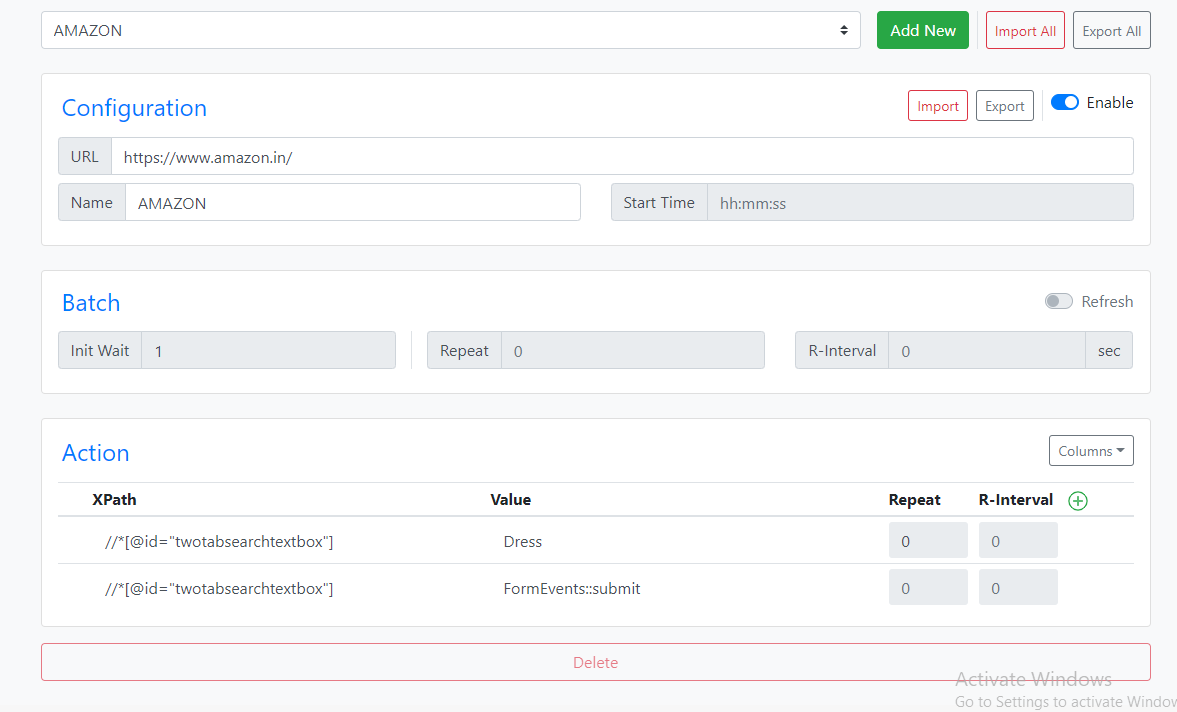Click the Import All button
The height and width of the screenshot is (712, 1177).
pyautogui.click(x=1025, y=30)
